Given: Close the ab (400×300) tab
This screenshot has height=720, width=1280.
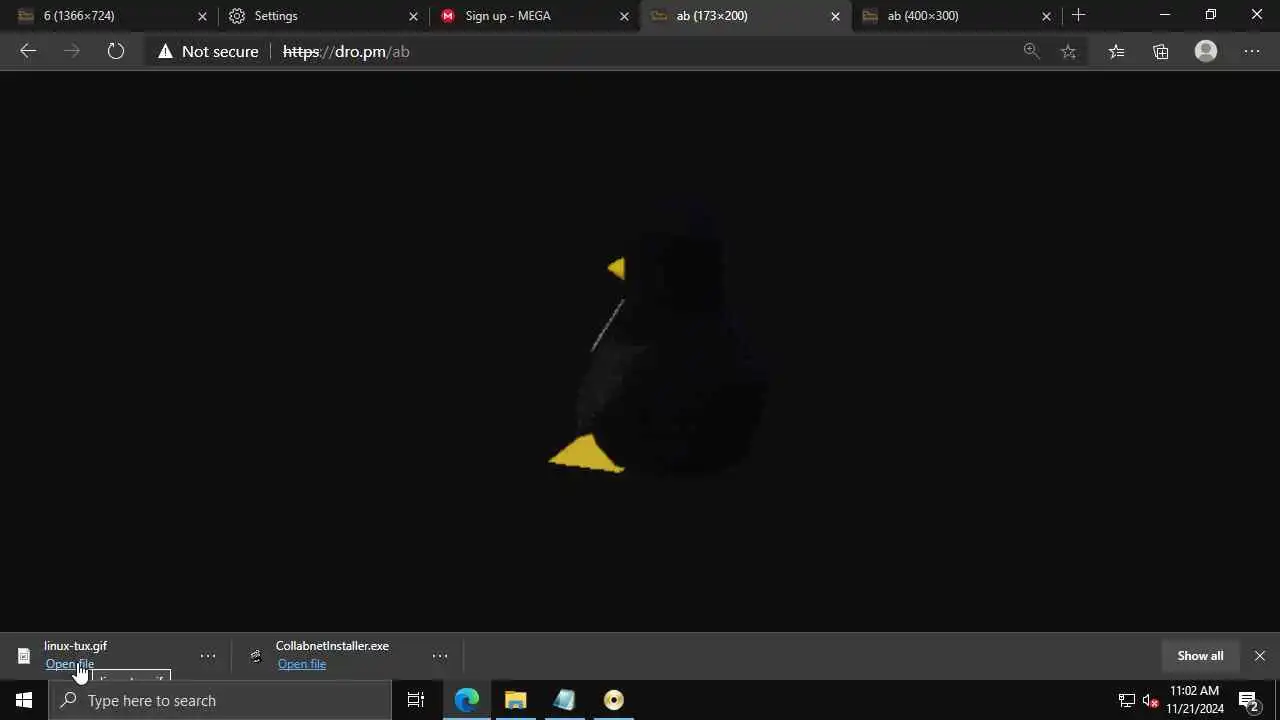Looking at the screenshot, I should pyautogui.click(x=1046, y=16).
